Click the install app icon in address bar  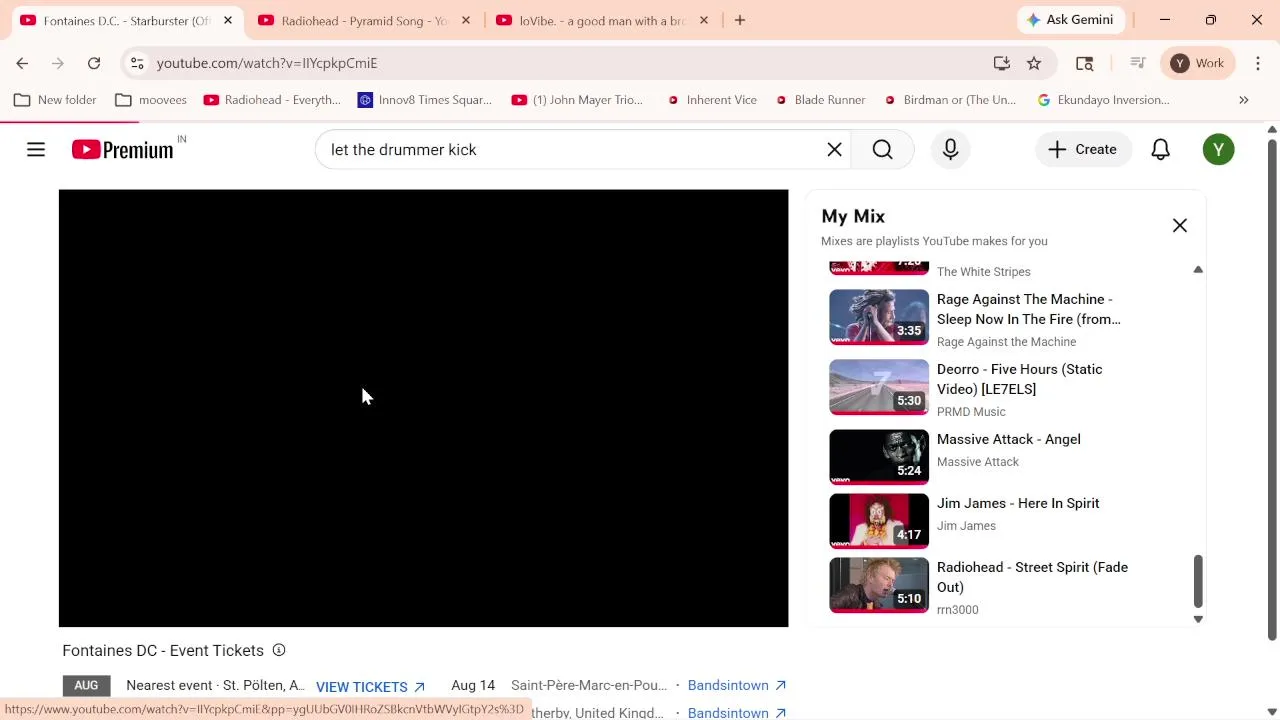click(1001, 63)
